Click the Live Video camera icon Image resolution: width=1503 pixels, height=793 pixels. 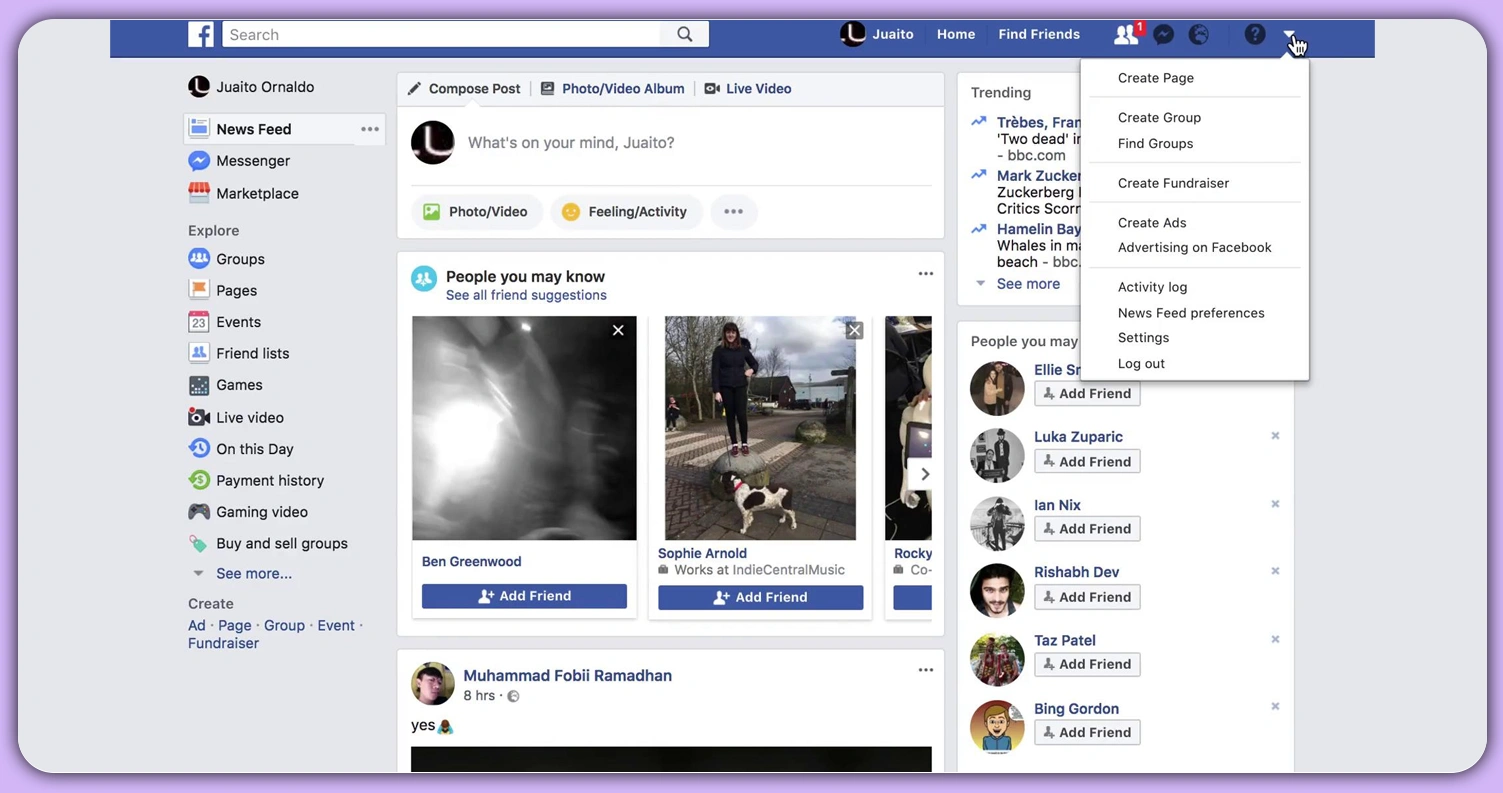point(710,88)
